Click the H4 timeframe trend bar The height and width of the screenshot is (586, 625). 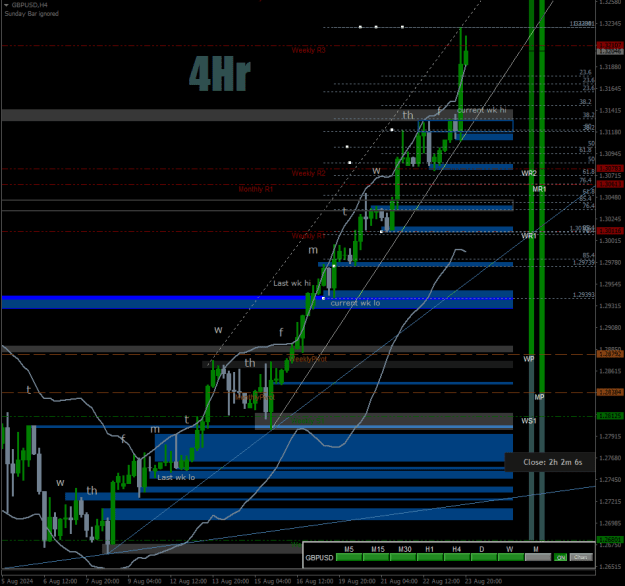point(457,557)
